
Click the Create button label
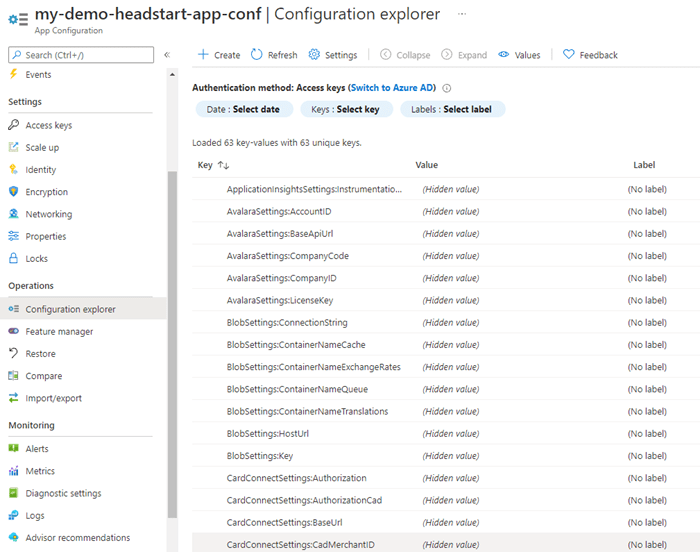click(227, 55)
